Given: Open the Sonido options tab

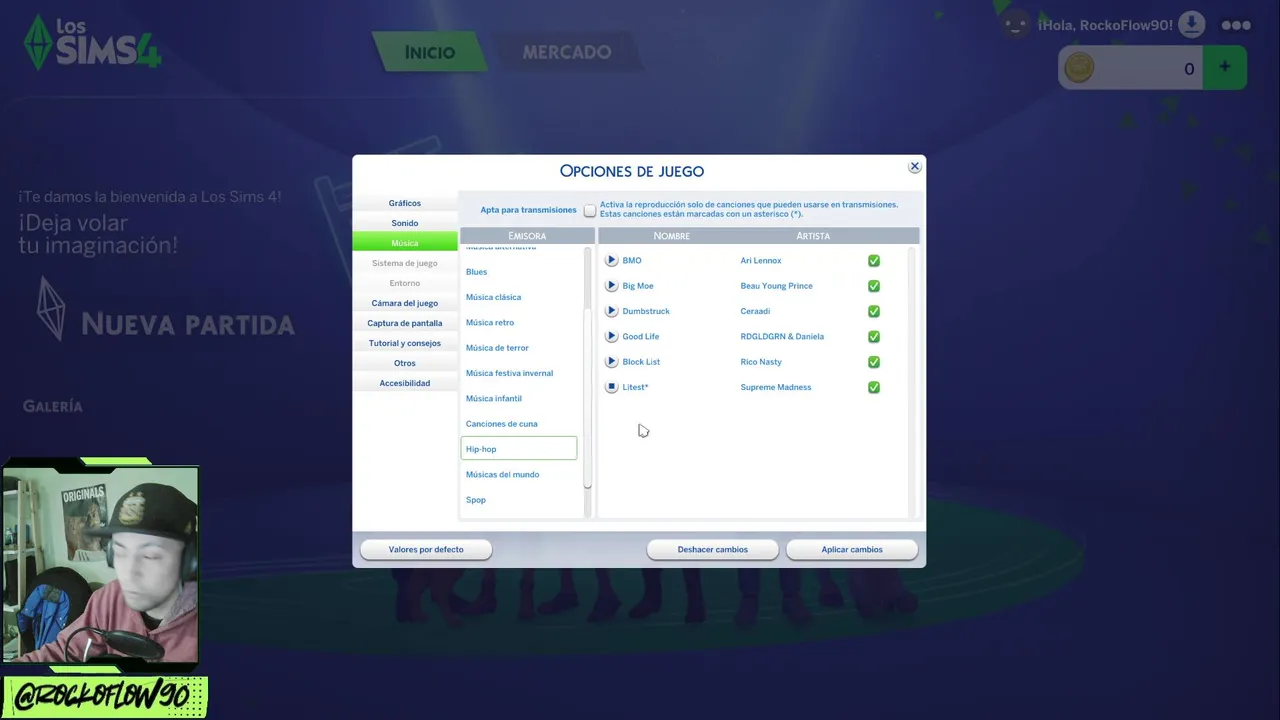Looking at the screenshot, I should [x=405, y=223].
